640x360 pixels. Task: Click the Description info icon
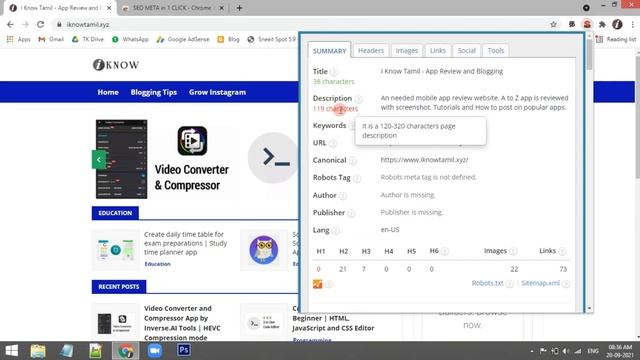pos(358,99)
